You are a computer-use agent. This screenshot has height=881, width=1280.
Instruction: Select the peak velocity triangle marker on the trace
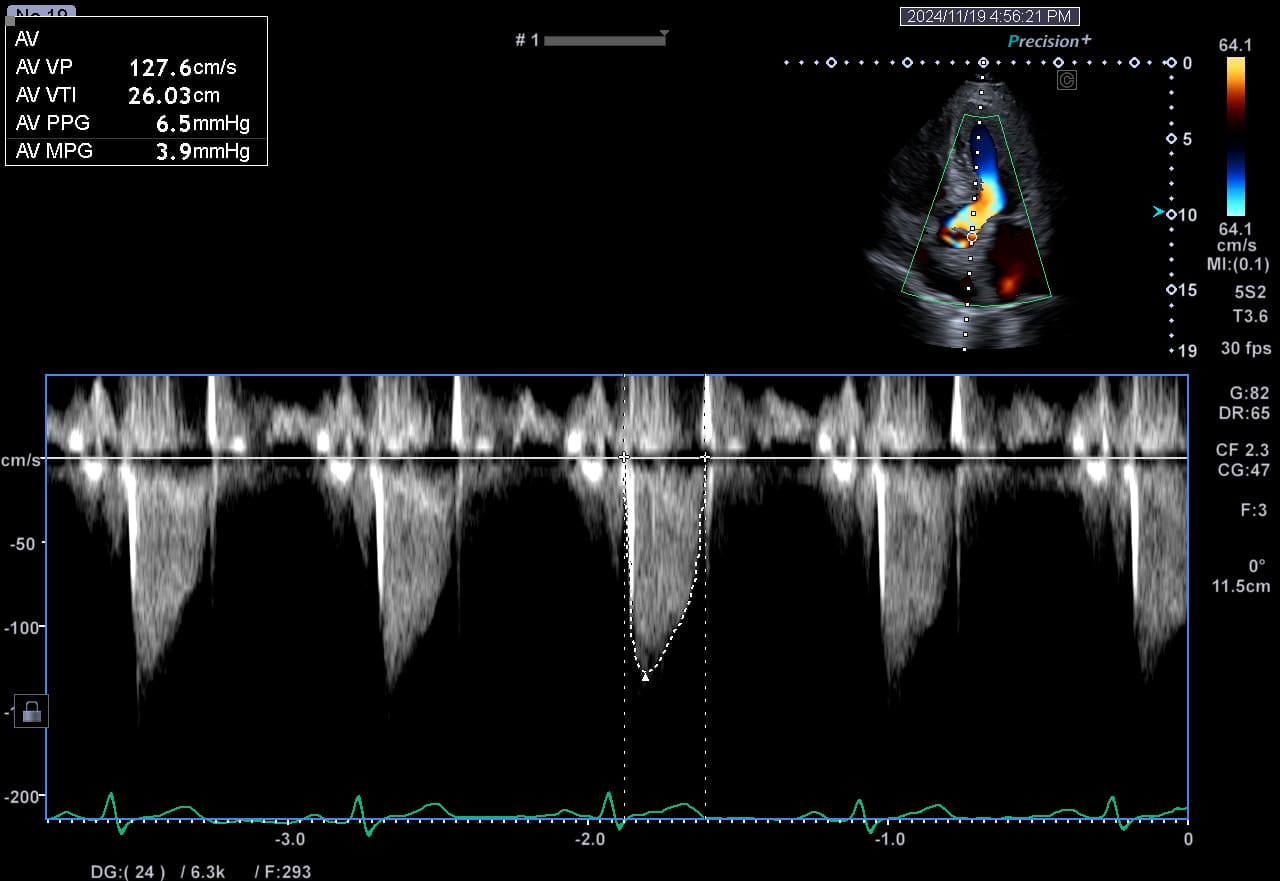(x=646, y=676)
